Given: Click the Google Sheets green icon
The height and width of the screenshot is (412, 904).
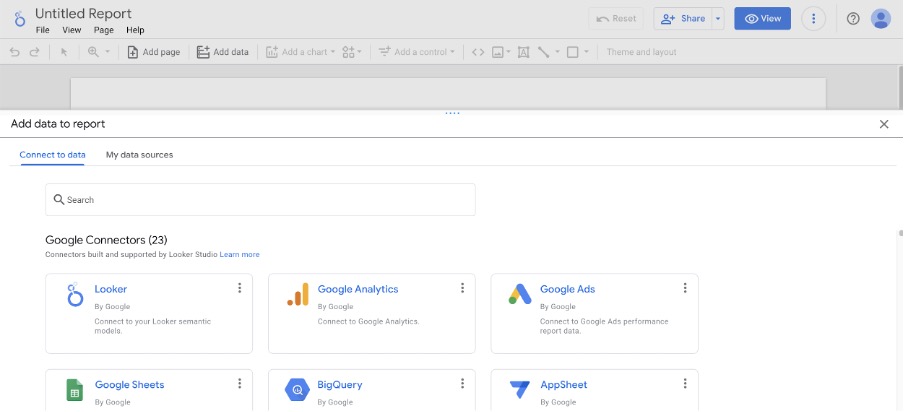Looking at the screenshot, I should tap(74, 390).
